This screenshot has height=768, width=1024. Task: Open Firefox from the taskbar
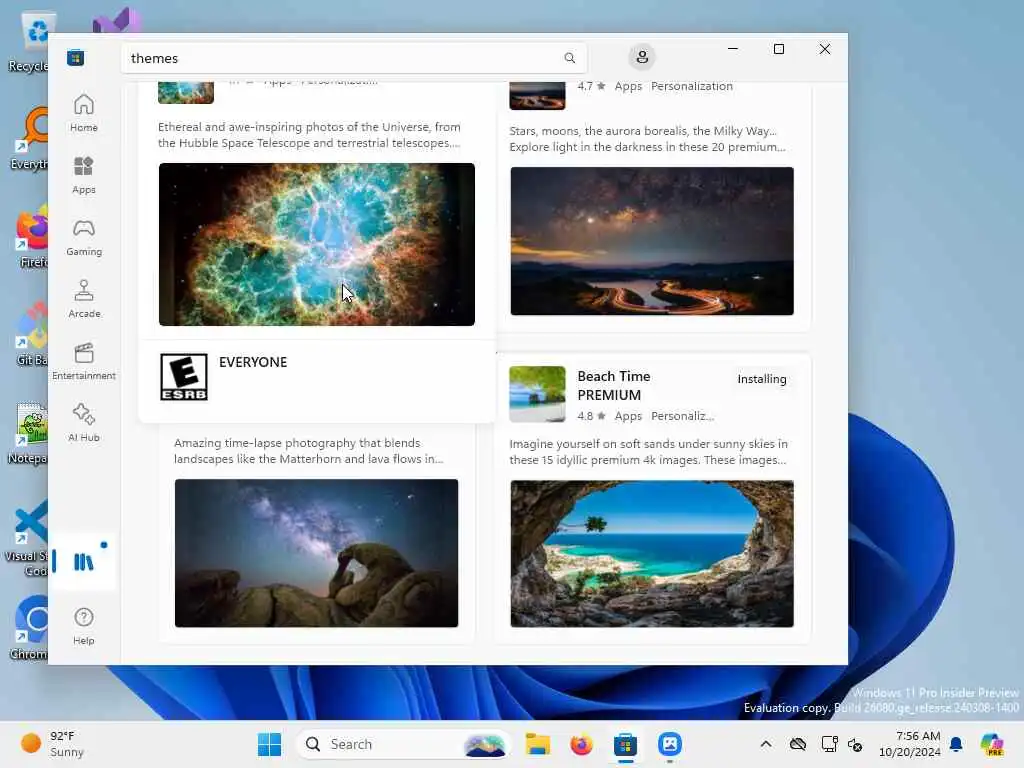point(581,744)
